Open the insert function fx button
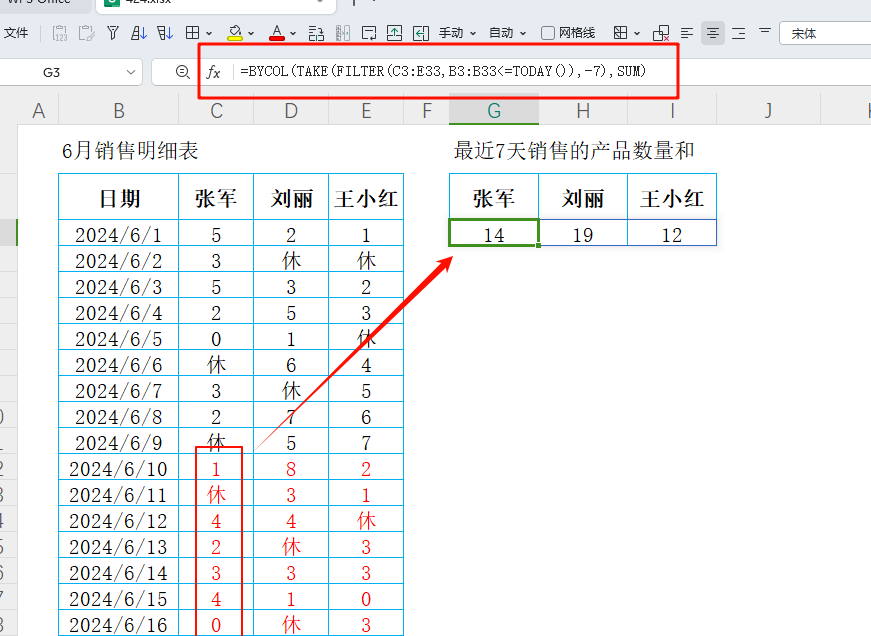The image size is (871, 636). click(213, 72)
